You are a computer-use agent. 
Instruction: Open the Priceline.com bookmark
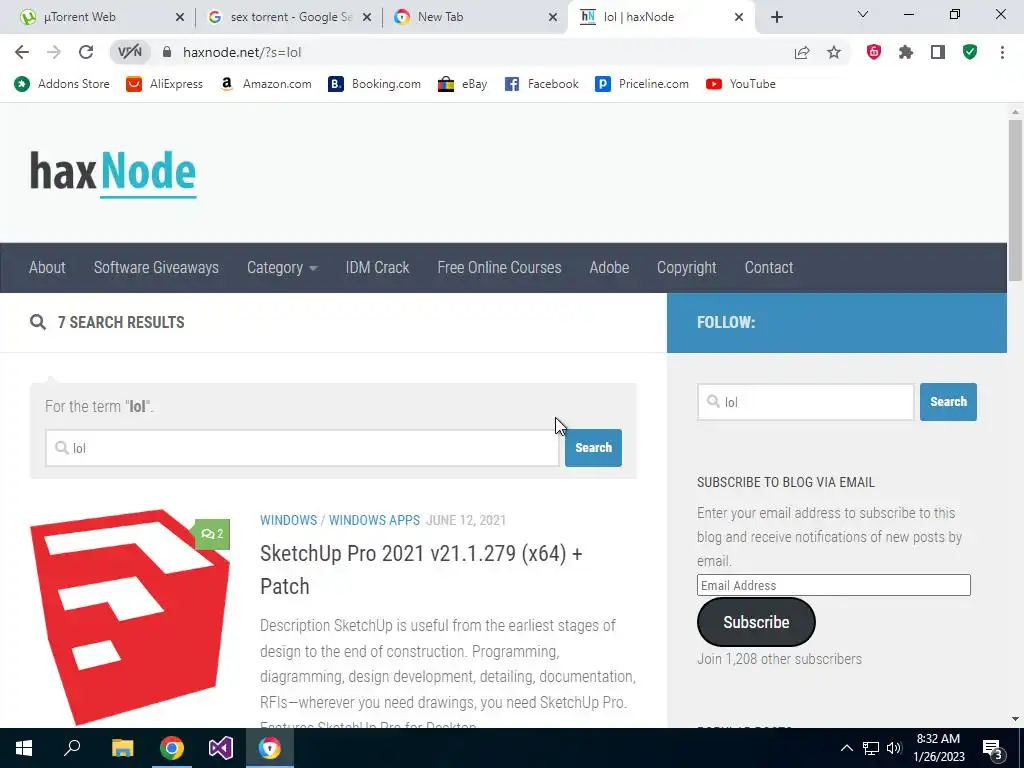(x=642, y=84)
